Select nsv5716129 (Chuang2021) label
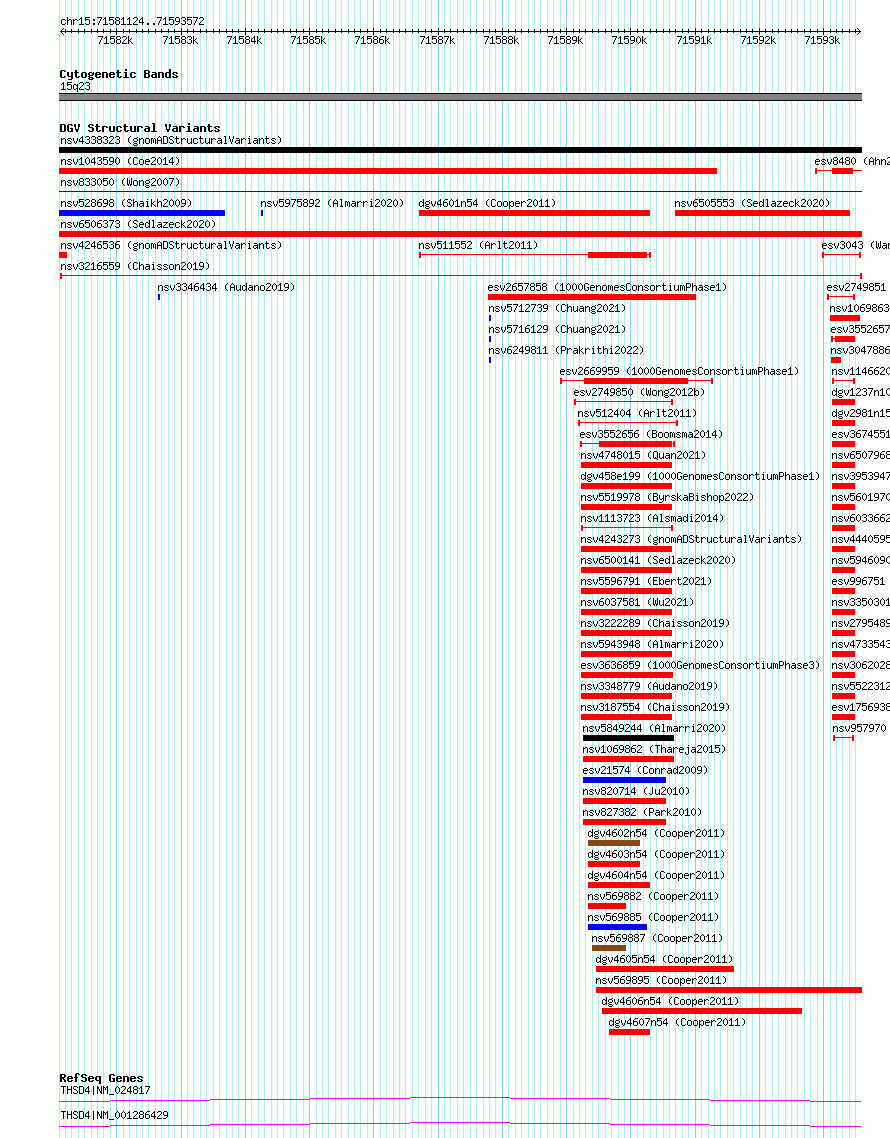The image size is (890, 1138). pos(557,329)
